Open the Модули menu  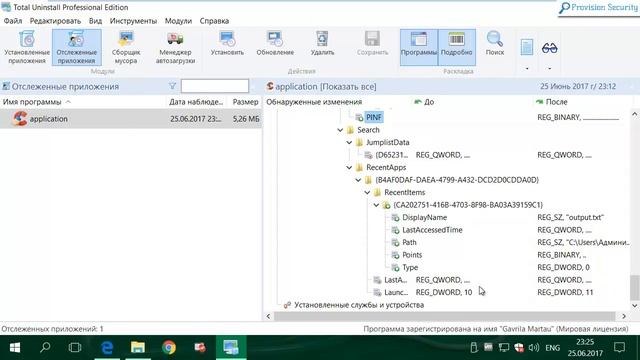pos(178,21)
